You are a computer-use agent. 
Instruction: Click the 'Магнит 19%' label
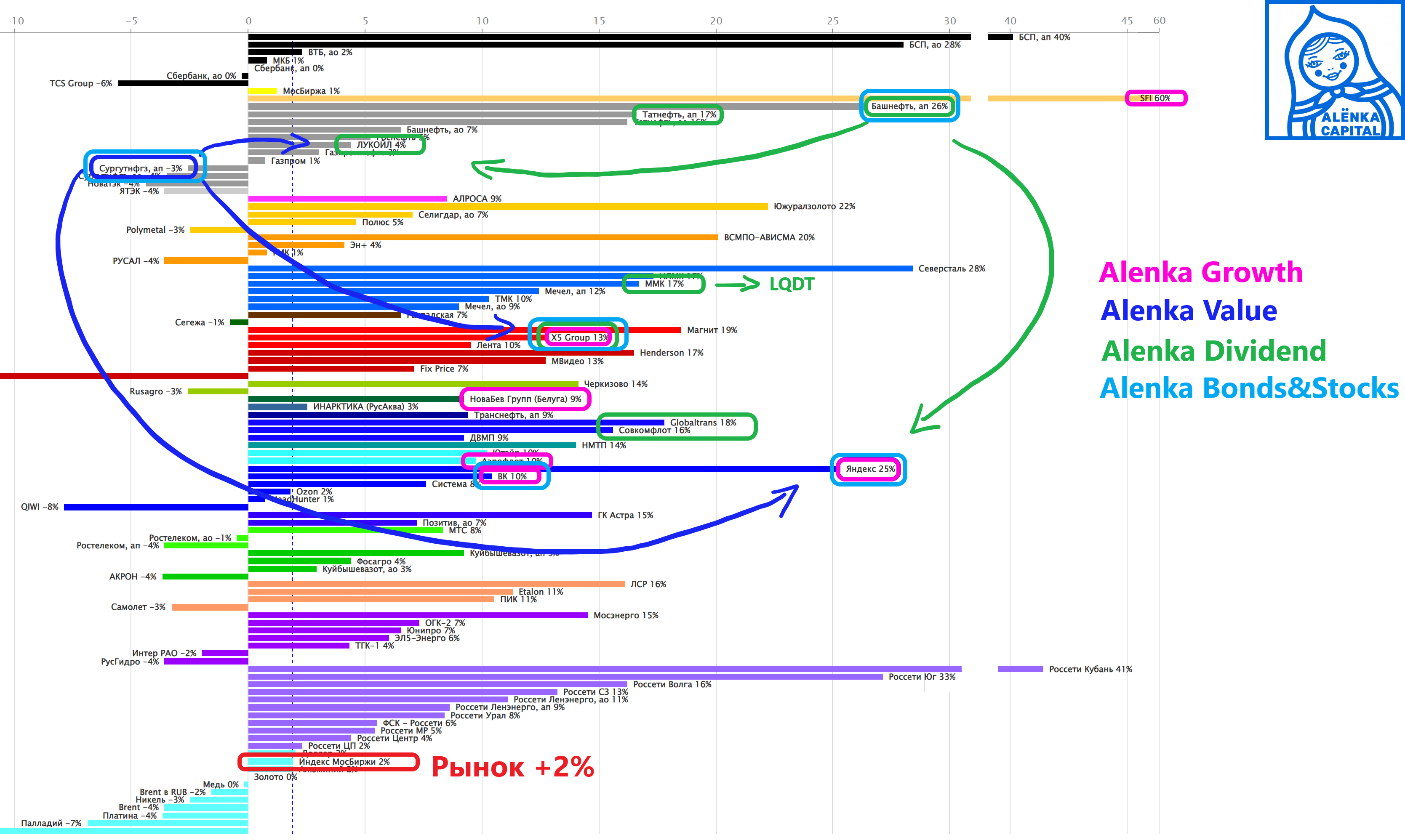click(x=712, y=330)
